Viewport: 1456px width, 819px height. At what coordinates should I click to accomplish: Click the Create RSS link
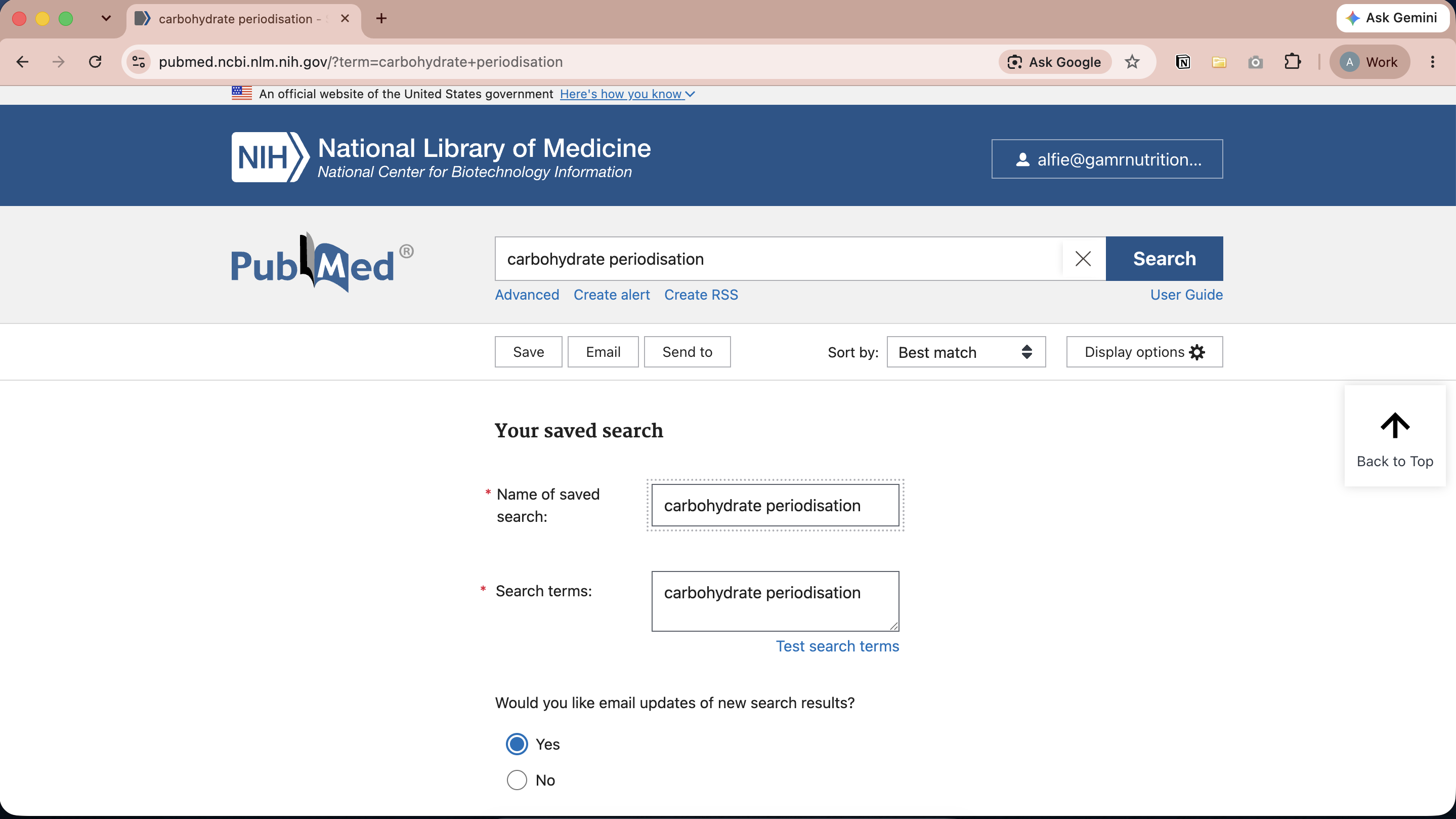pyautogui.click(x=701, y=295)
